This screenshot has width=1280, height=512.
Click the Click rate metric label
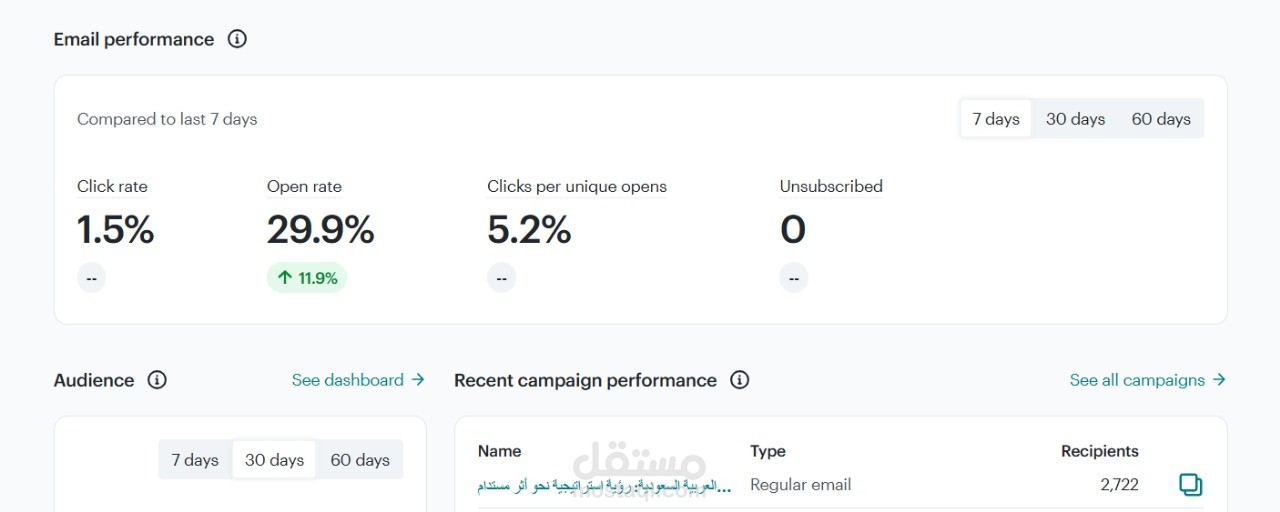click(x=112, y=187)
